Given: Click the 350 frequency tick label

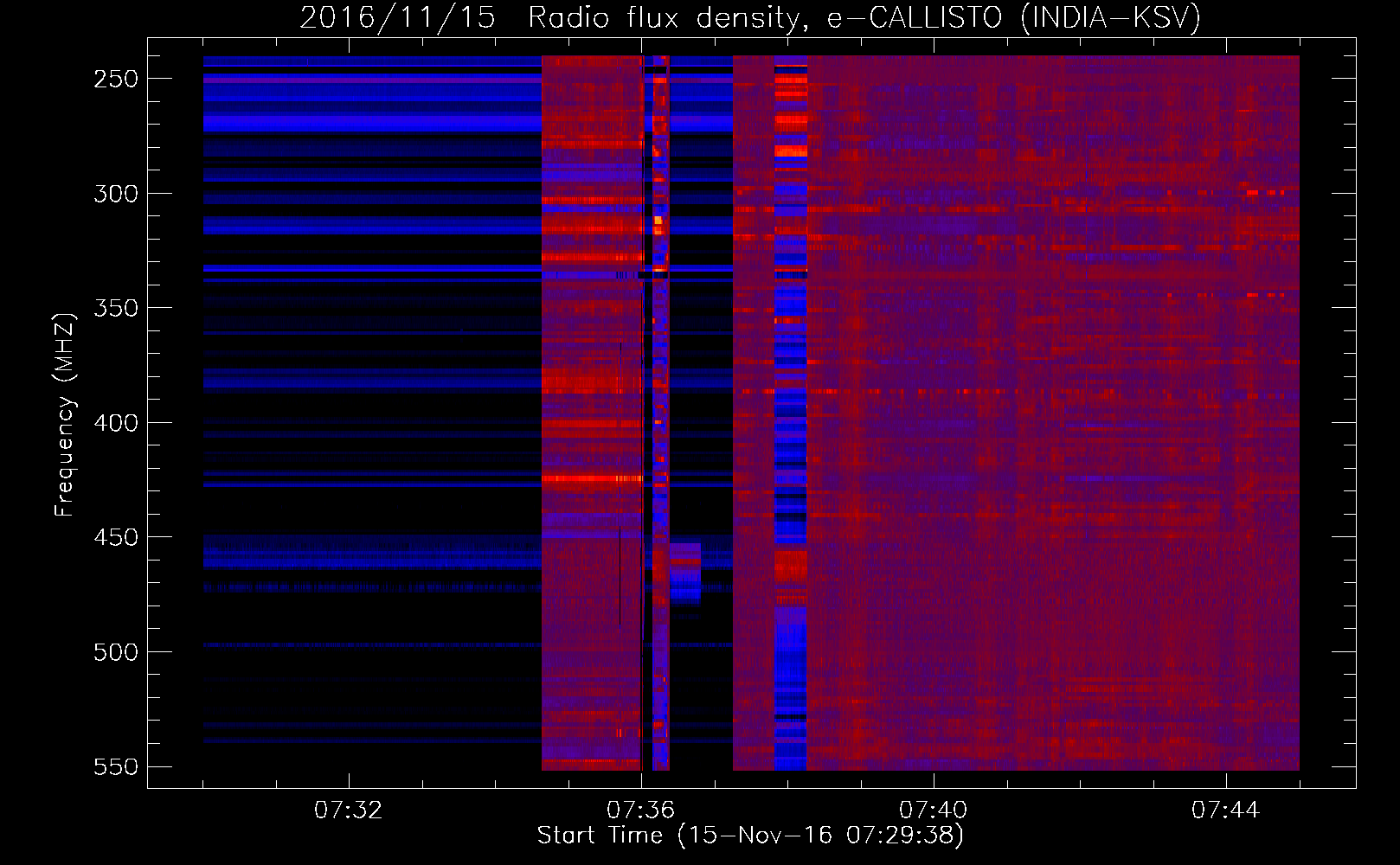Looking at the screenshot, I should tap(116, 308).
